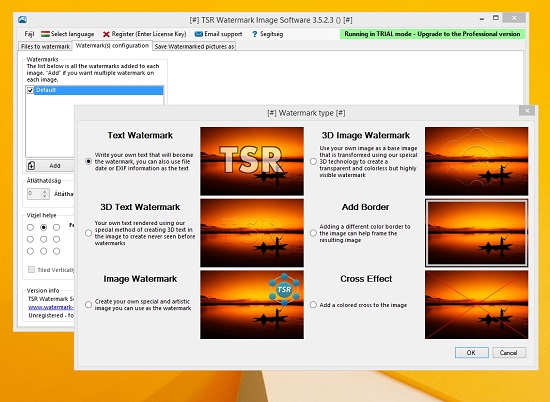550x402 pixels.
Task: Increase the Átláthatóság spinner value
Action: point(45,192)
